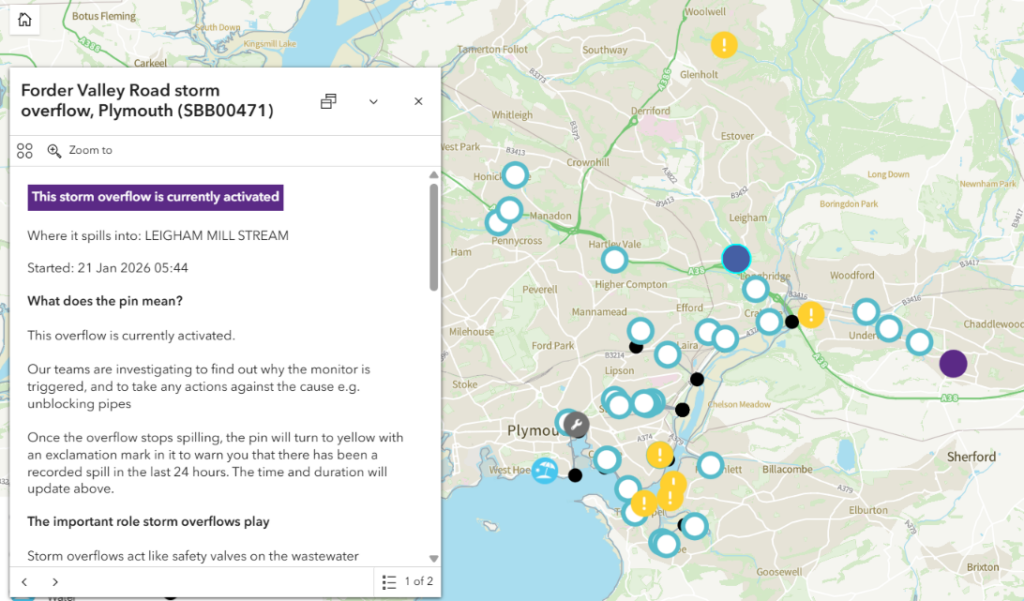Click the popup scrollbar down arrow
The width and height of the screenshot is (1024, 601).
pyautogui.click(x=433, y=558)
